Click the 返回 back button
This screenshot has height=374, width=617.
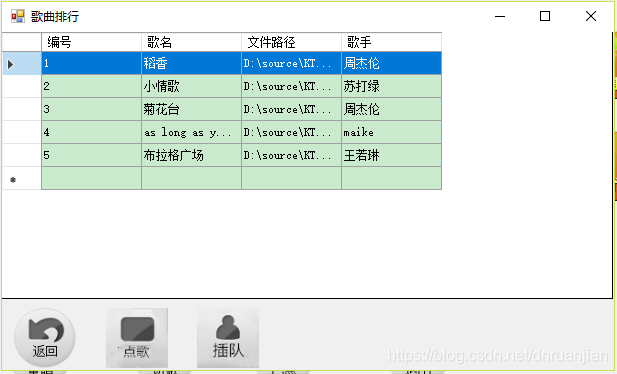pos(44,338)
